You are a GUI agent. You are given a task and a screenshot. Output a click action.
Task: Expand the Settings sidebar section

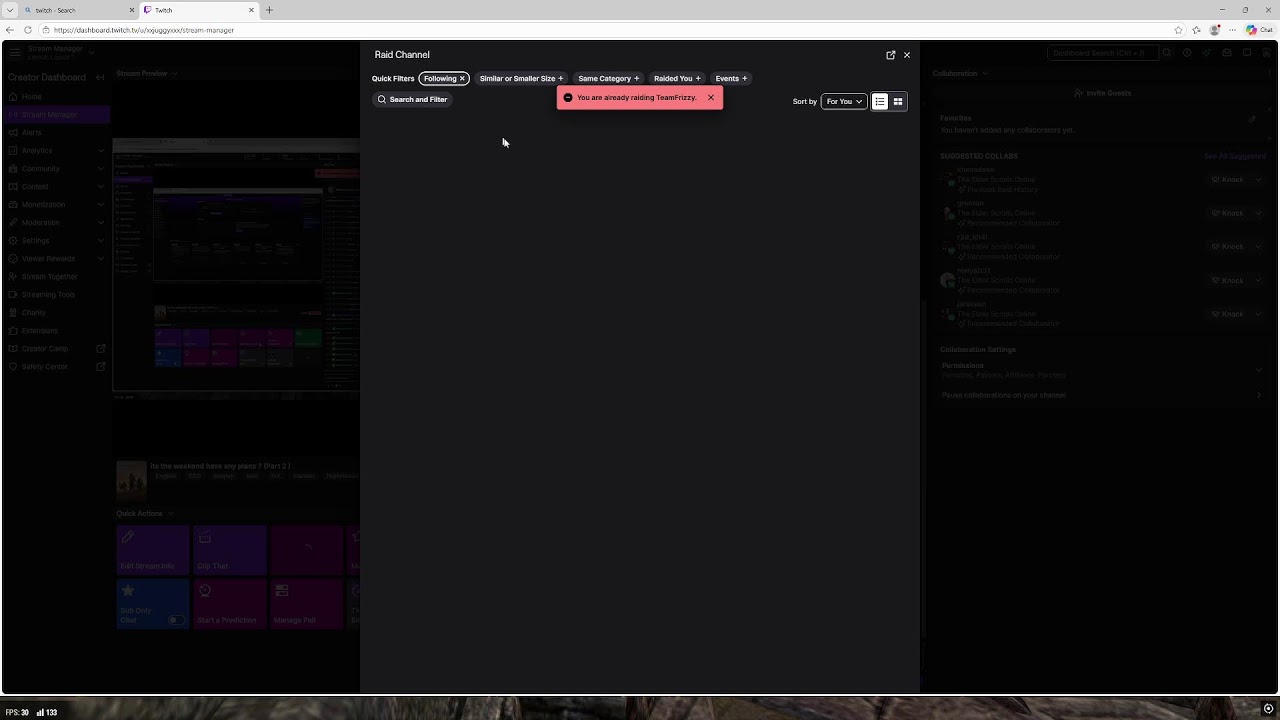pos(56,241)
